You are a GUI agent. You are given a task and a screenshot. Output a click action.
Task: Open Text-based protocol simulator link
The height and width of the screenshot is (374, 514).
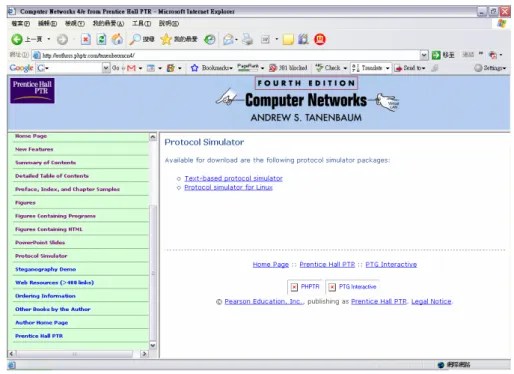click(x=233, y=178)
